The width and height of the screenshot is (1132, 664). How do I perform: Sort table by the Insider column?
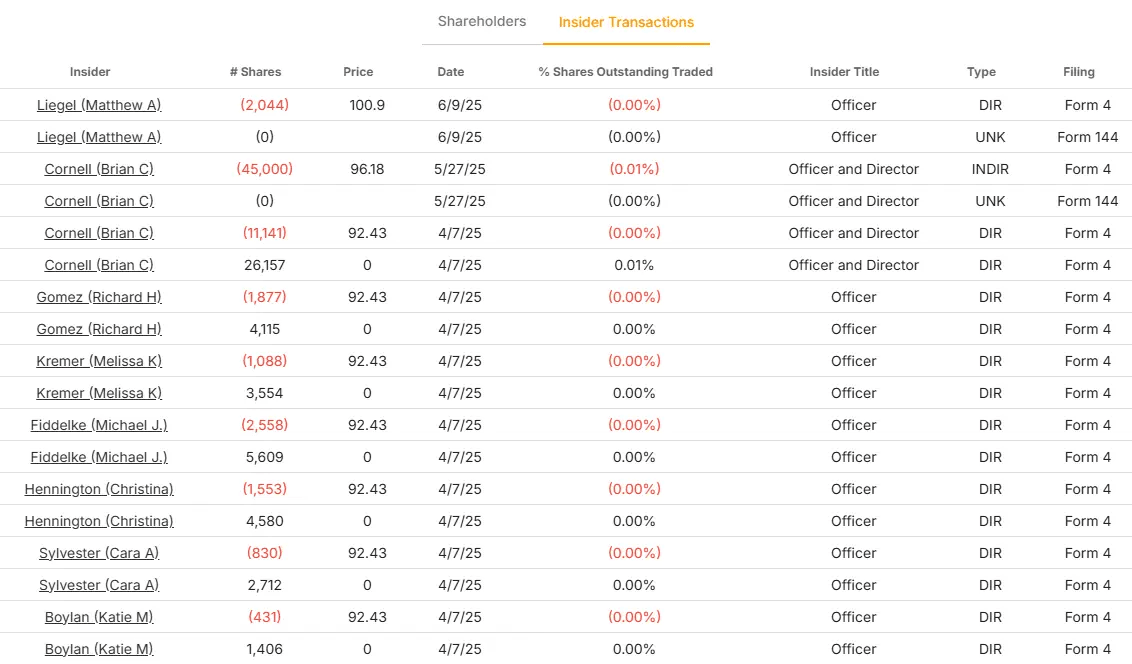(90, 72)
